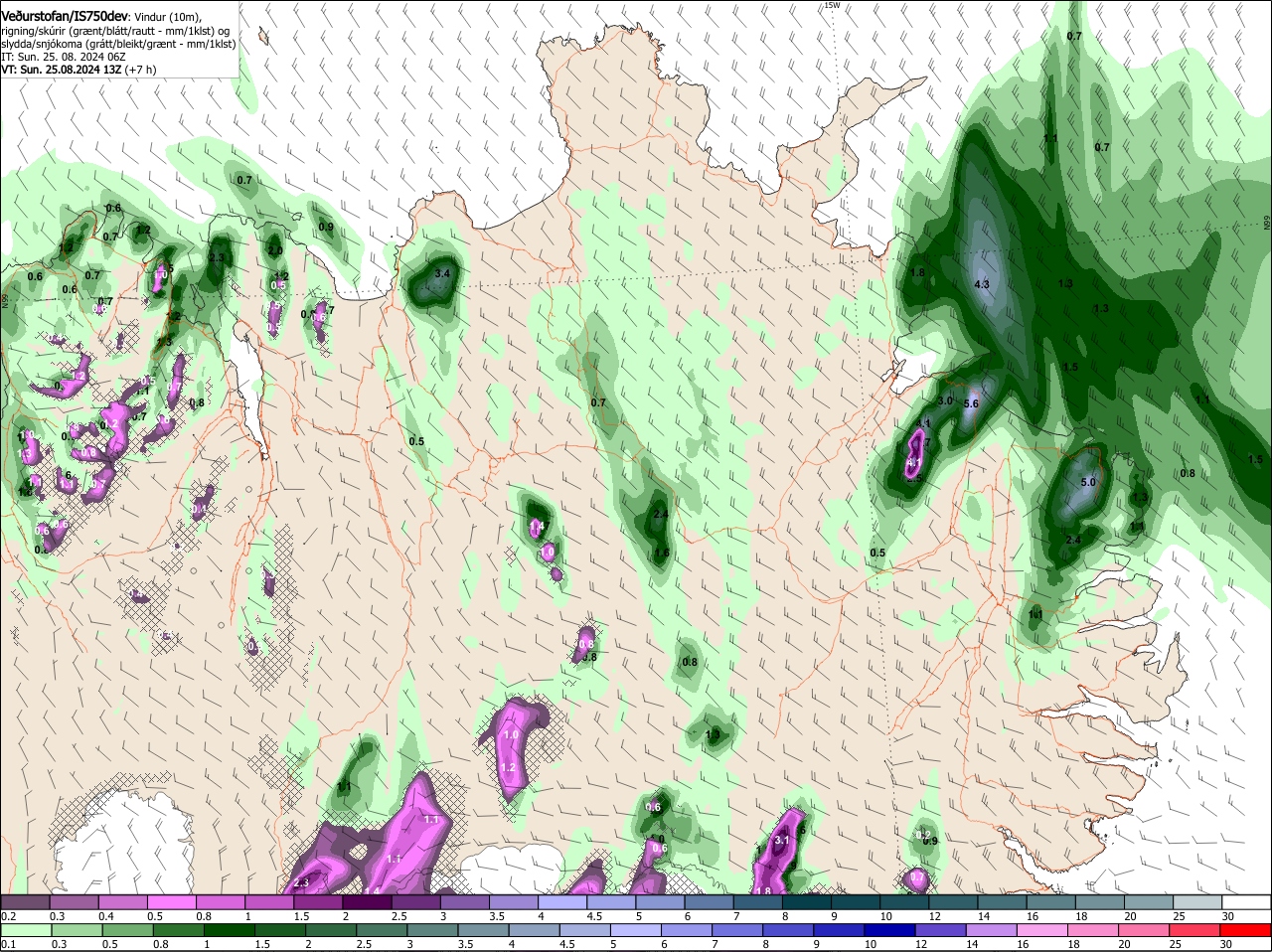The width and height of the screenshot is (1272, 952).
Task: Click the 15W longitude label at top
Action: coord(832,5)
